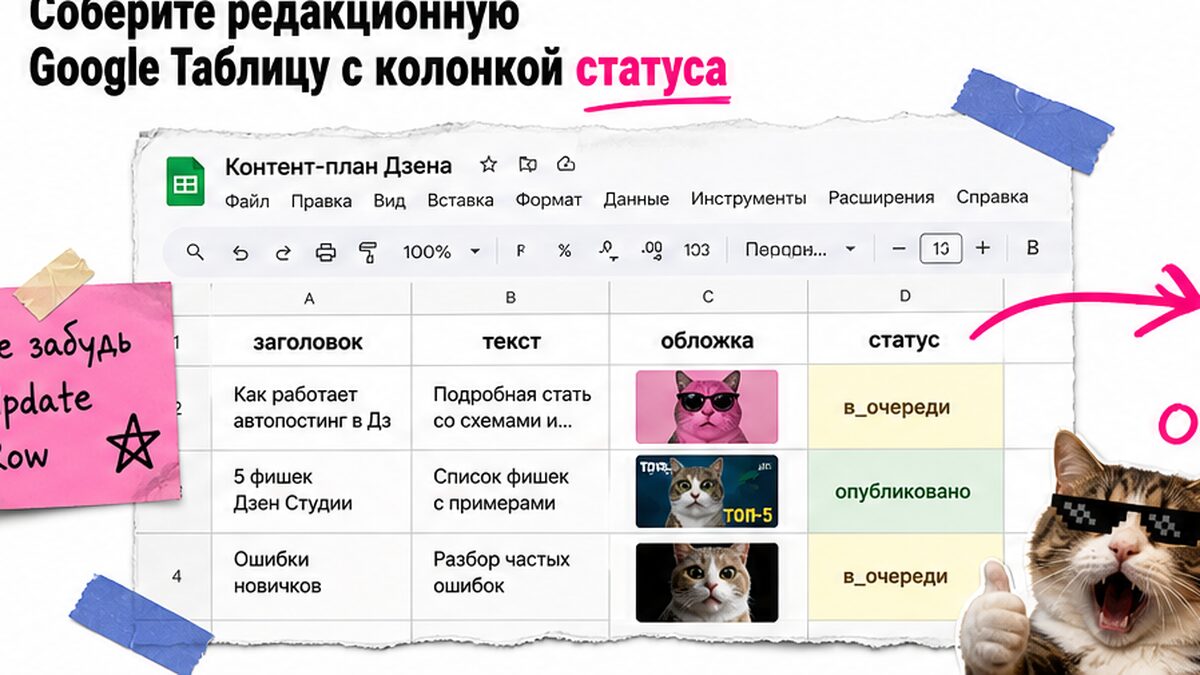Image resolution: width=1200 pixels, height=675 pixels.
Task: Click the bold B icon
Action: coord(1033,248)
